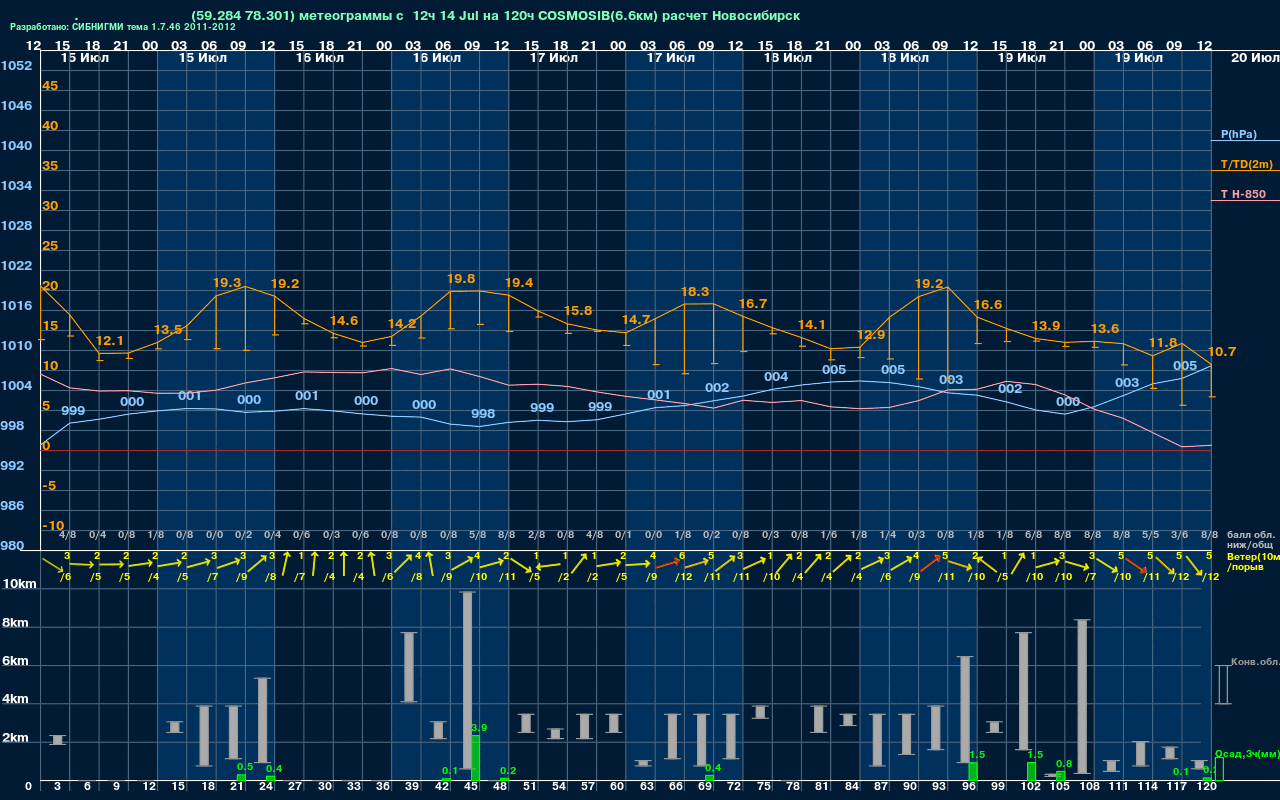Click the 96 forecast hour label on bottom axis
This screenshot has width=1280, height=800.
tap(969, 788)
